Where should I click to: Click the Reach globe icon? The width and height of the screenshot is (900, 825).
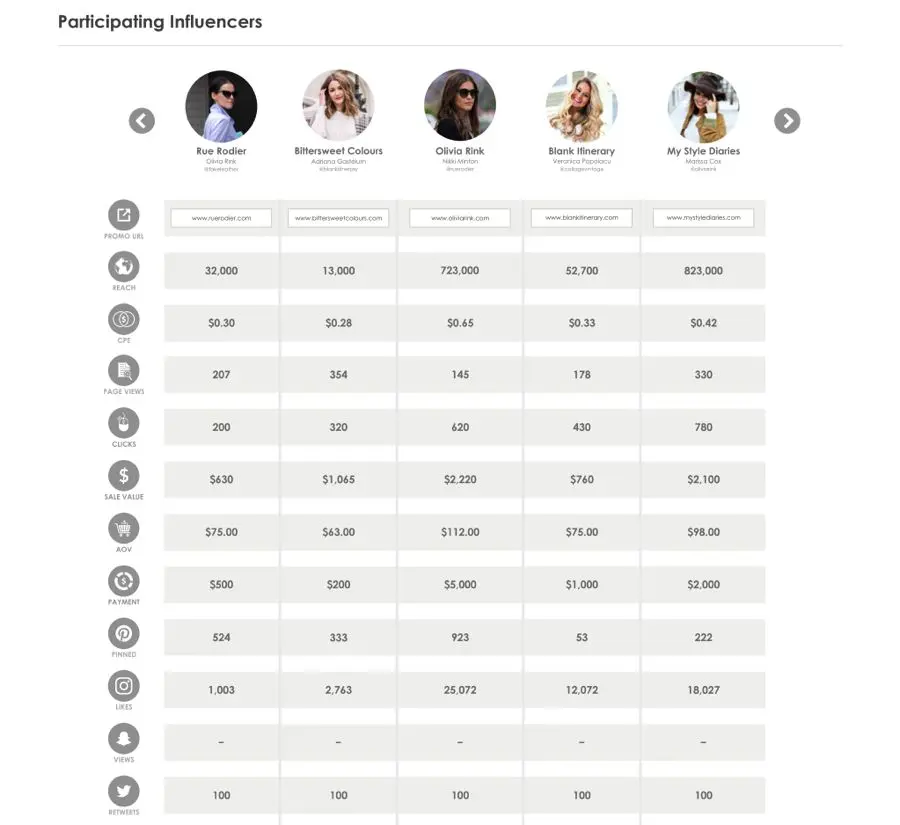[124, 267]
